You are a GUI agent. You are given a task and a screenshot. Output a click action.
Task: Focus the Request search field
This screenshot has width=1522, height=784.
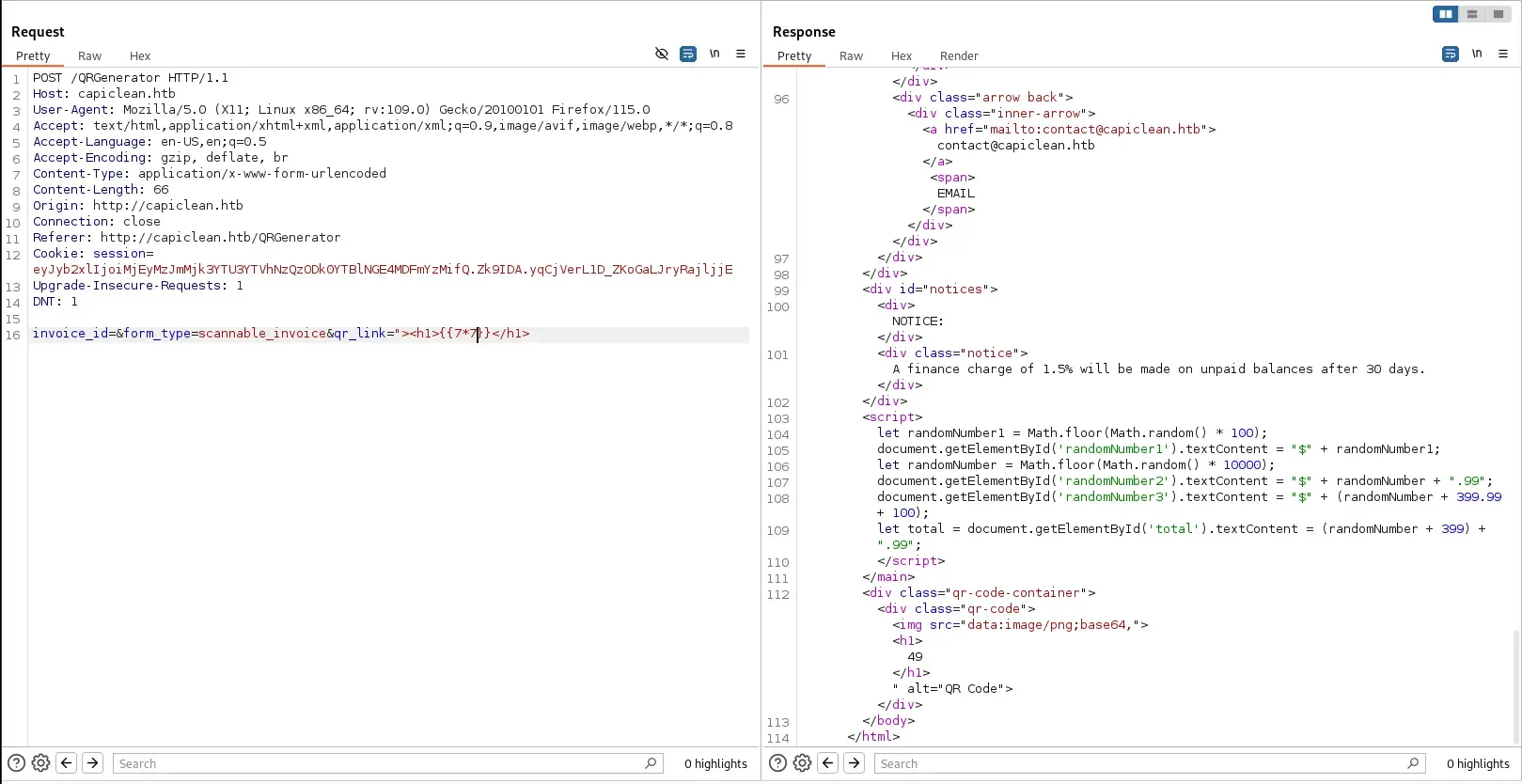point(387,763)
